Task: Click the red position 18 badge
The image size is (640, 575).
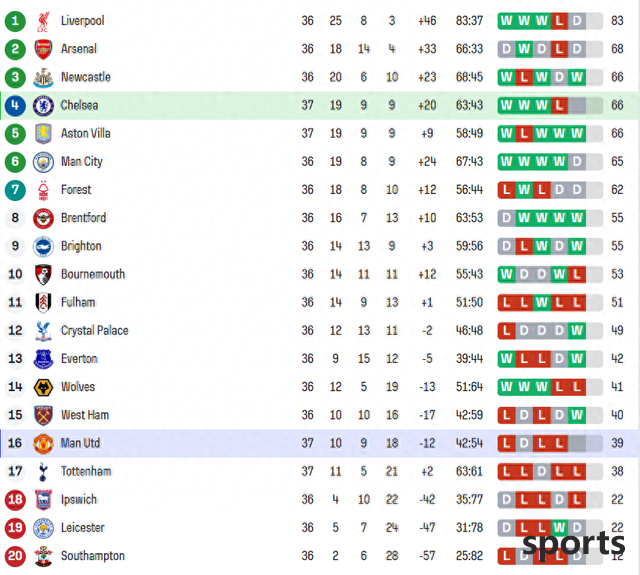Action: (15, 500)
